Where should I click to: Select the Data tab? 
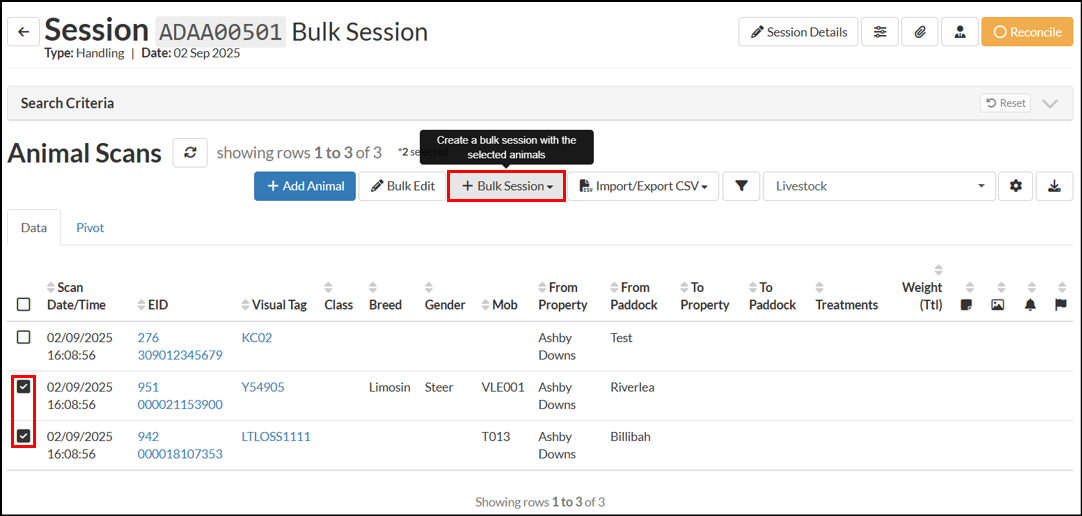pos(34,228)
